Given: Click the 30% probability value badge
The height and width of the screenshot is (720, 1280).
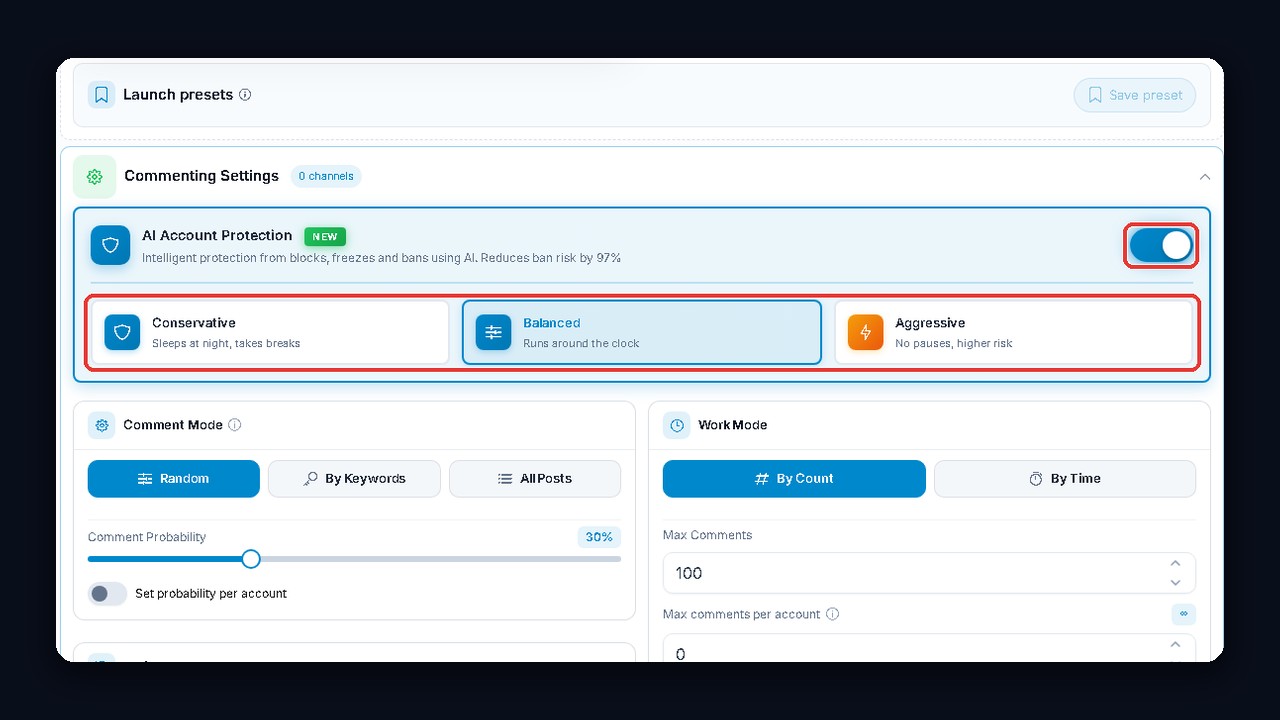Looking at the screenshot, I should coord(599,537).
